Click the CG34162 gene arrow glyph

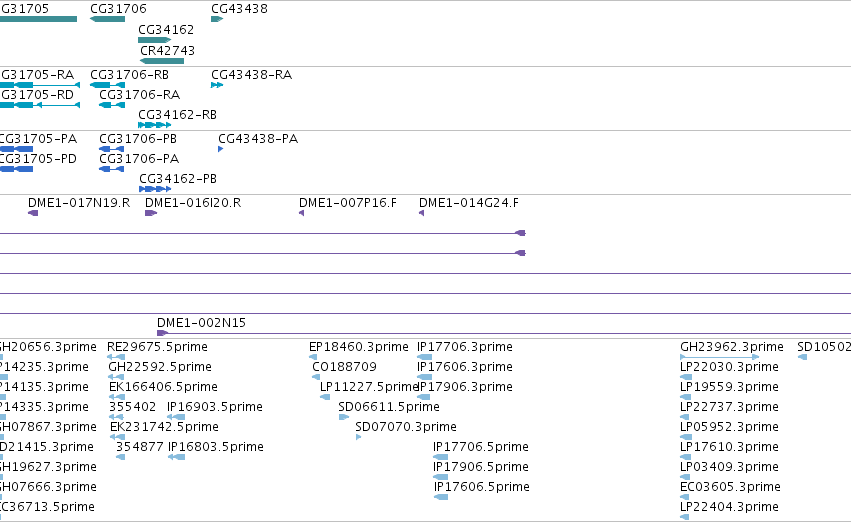[x=155, y=40]
